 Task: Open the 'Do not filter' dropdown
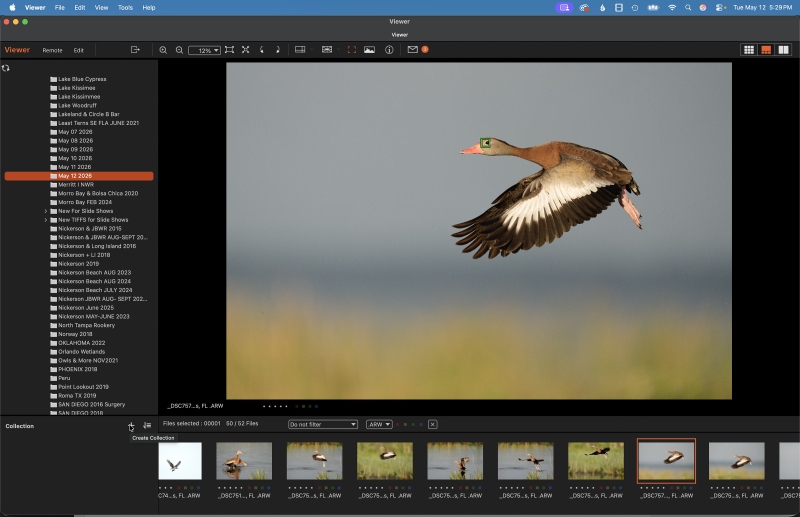323,424
